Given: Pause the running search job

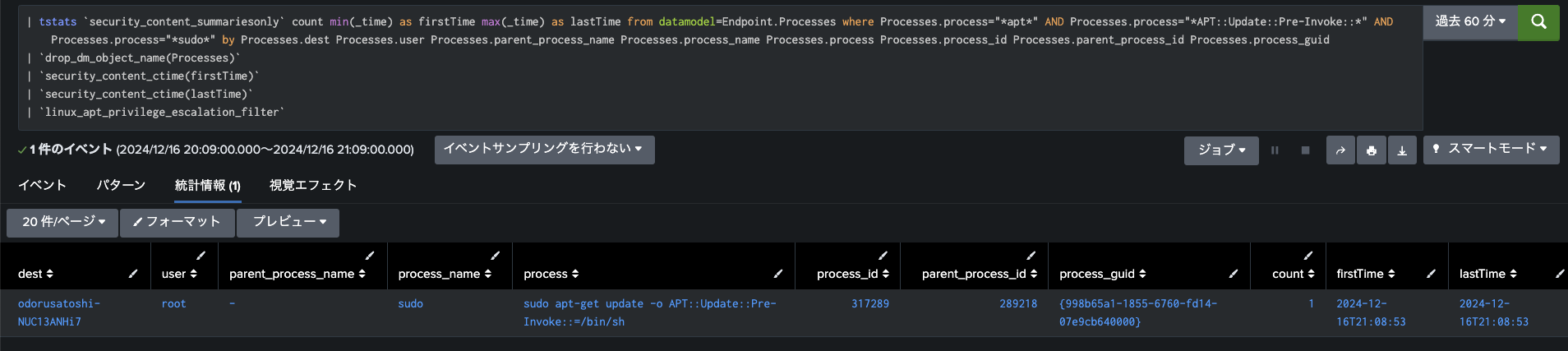Looking at the screenshot, I should [x=1275, y=150].
